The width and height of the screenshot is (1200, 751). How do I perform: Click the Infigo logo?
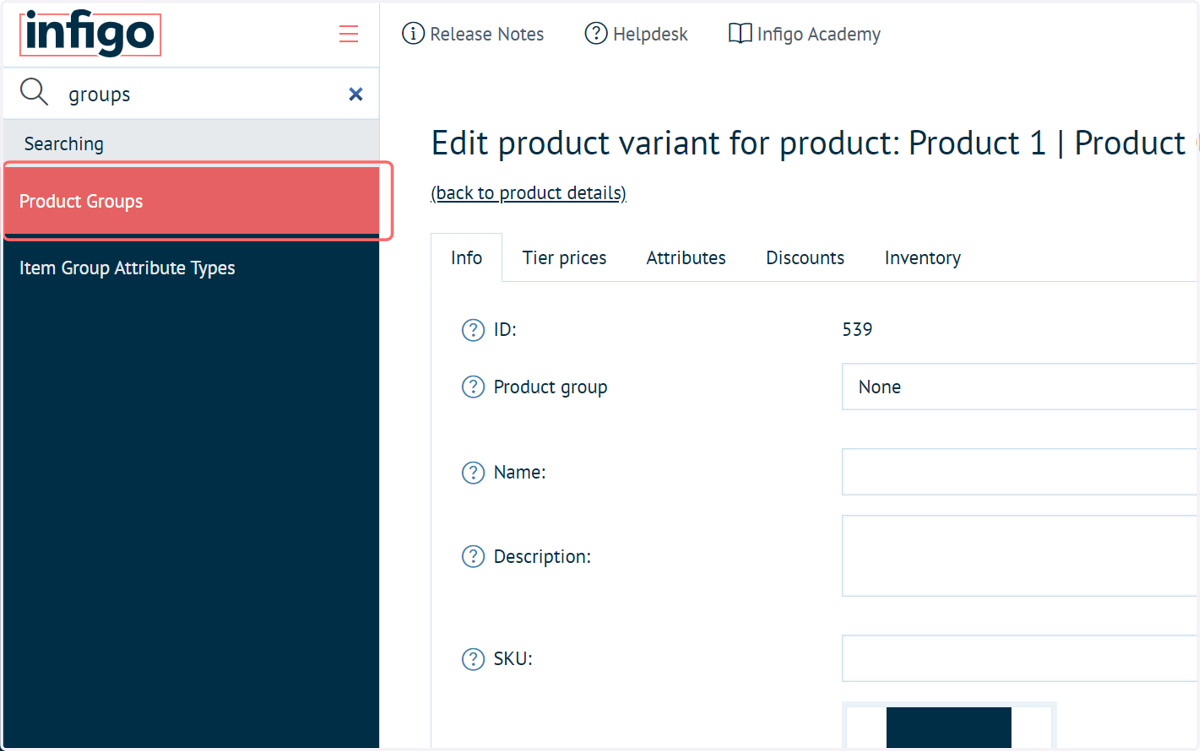(x=90, y=34)
